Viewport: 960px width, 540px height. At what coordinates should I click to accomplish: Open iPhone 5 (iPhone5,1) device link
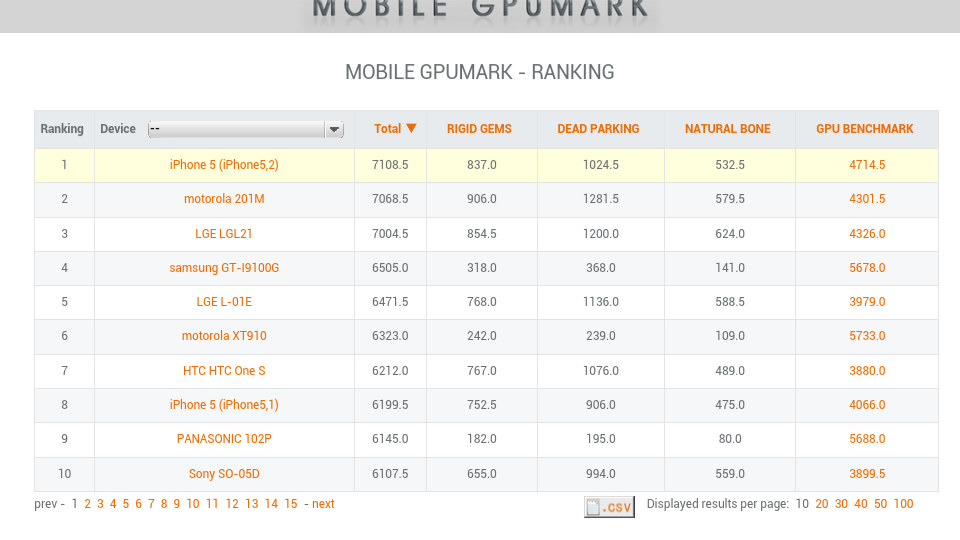point(224,405)
